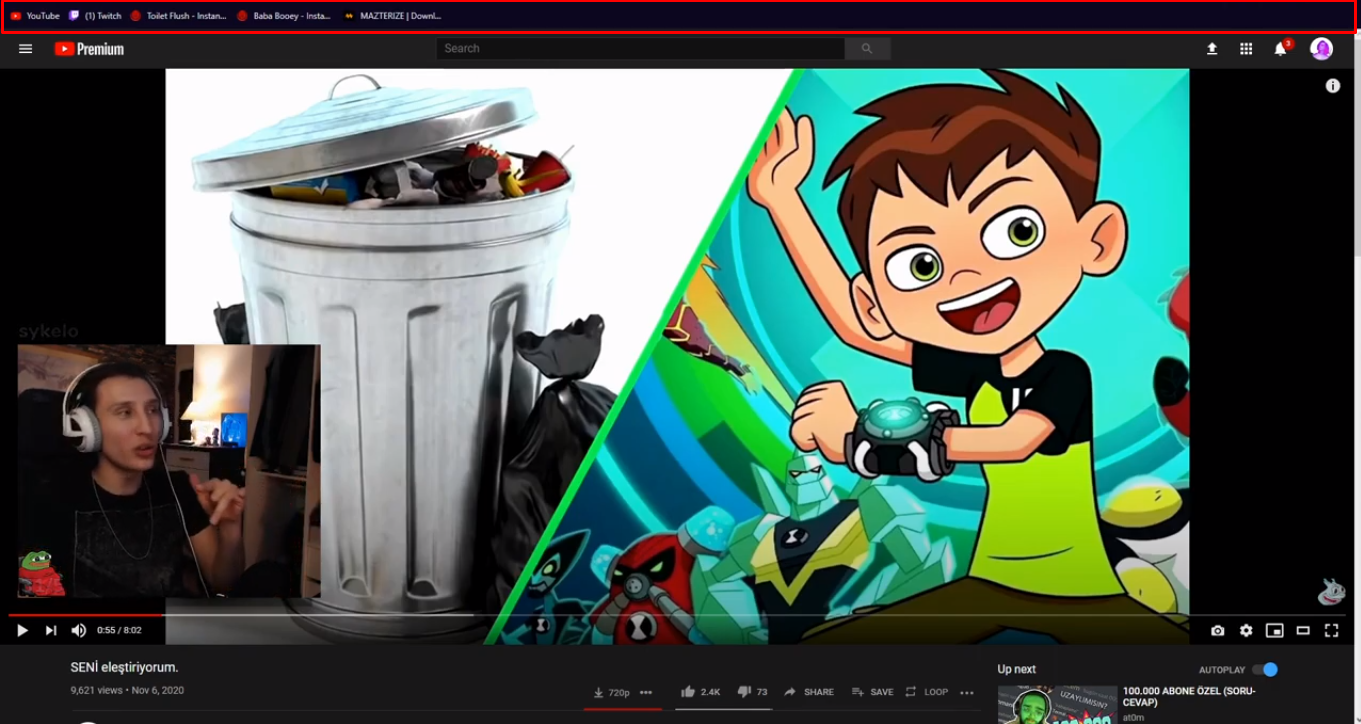Enter fullscreen mode
The width and height of the screenshot is (1361, 724).
(x=1330, y=630)
